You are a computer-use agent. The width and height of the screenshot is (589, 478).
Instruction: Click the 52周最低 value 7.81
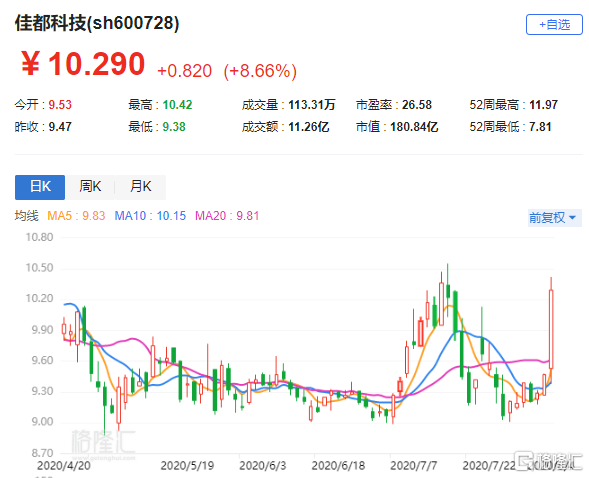pyautogui.click(x=540, y=127)
